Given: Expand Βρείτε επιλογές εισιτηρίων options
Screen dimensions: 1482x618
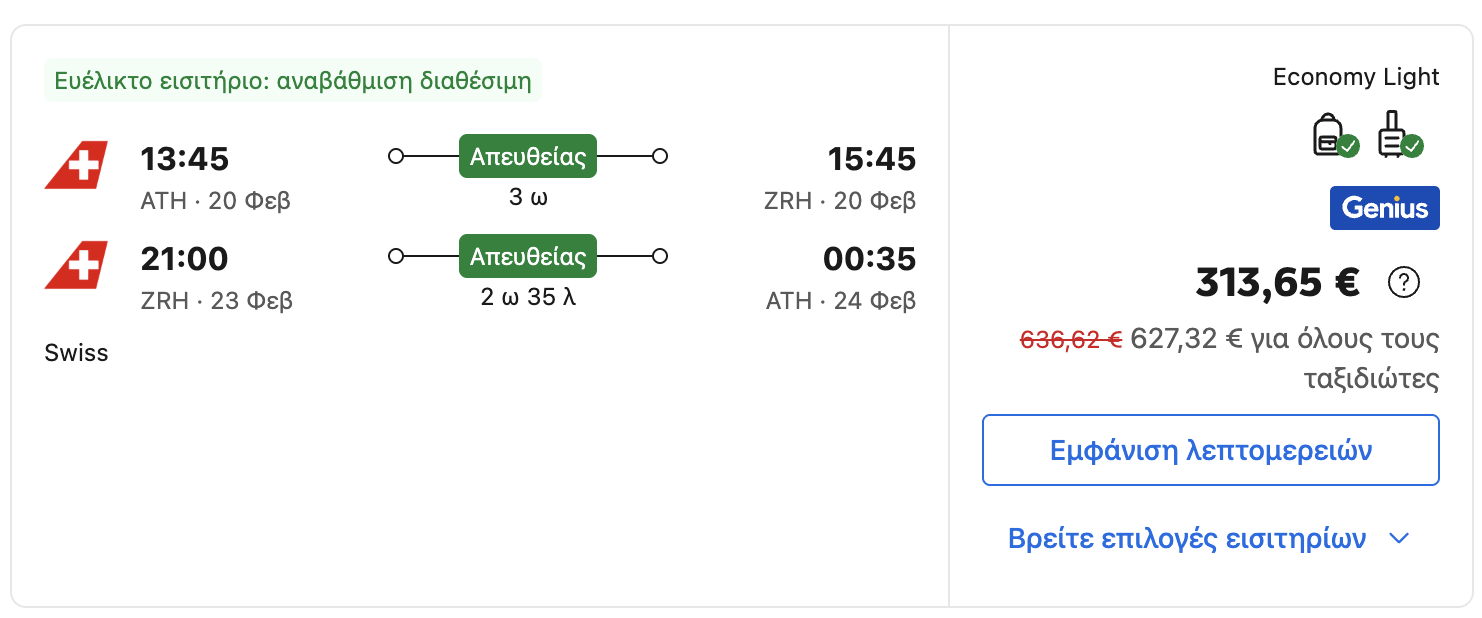Looking at the screenshot, I should [x=1185, y=538].
